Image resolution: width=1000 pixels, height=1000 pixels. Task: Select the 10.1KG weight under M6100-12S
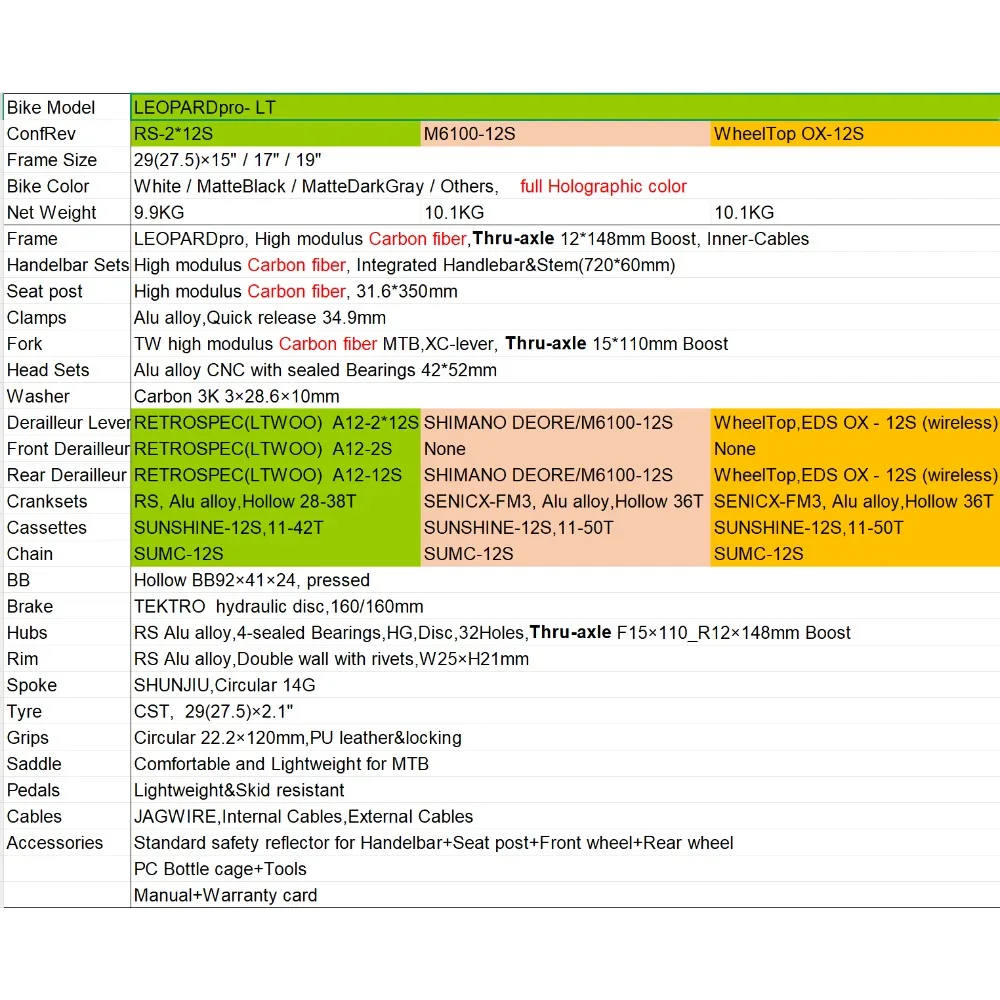click(x=565, y=212)
